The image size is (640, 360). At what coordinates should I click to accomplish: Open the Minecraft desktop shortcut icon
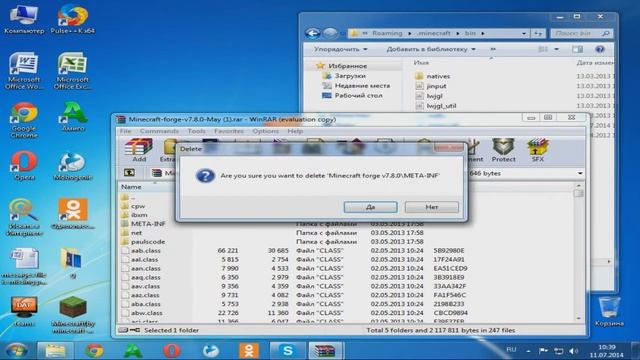[x=73, y=315]
